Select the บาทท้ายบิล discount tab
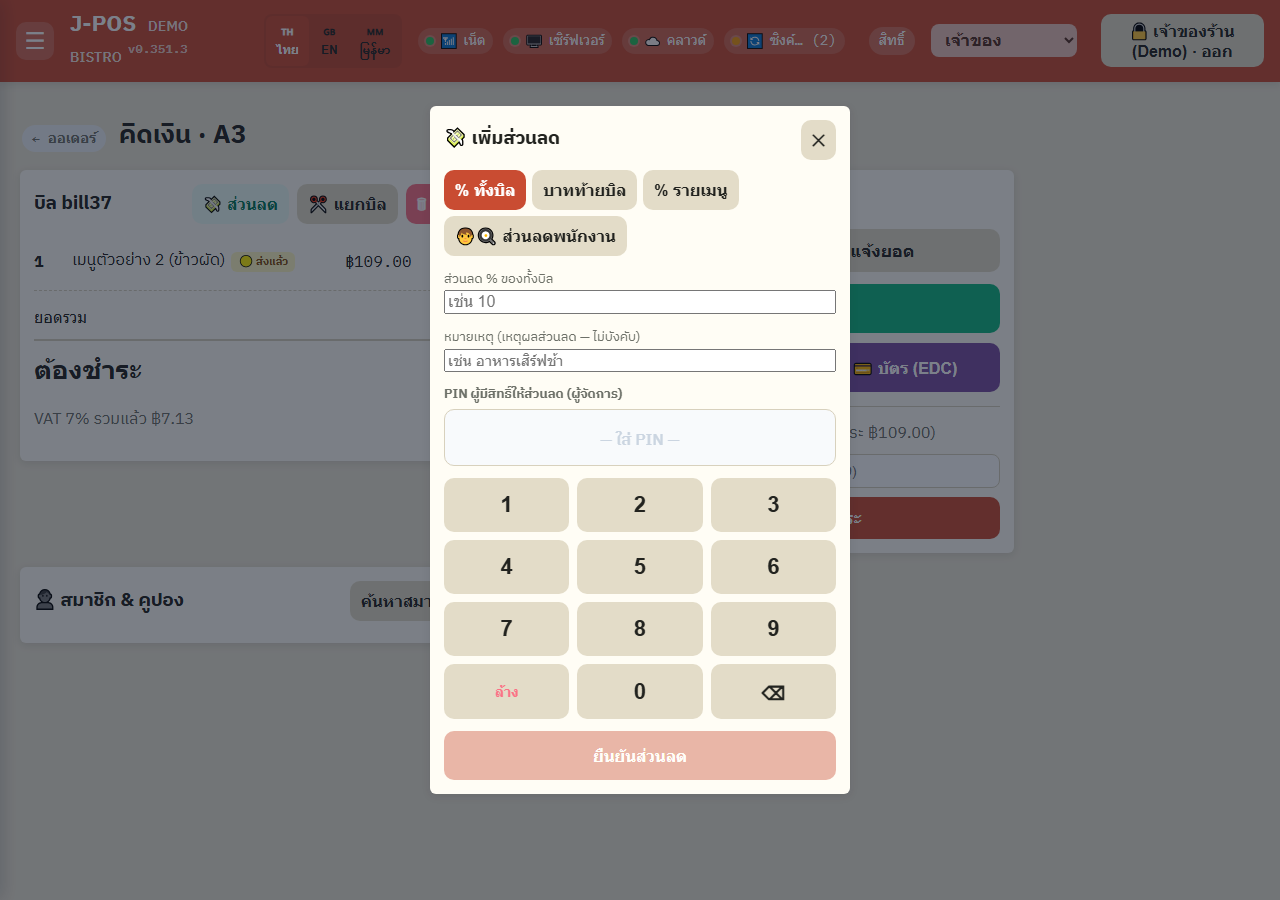Image resolution: width=1280 pixels, height=900 pixels. tap(584, 190)
